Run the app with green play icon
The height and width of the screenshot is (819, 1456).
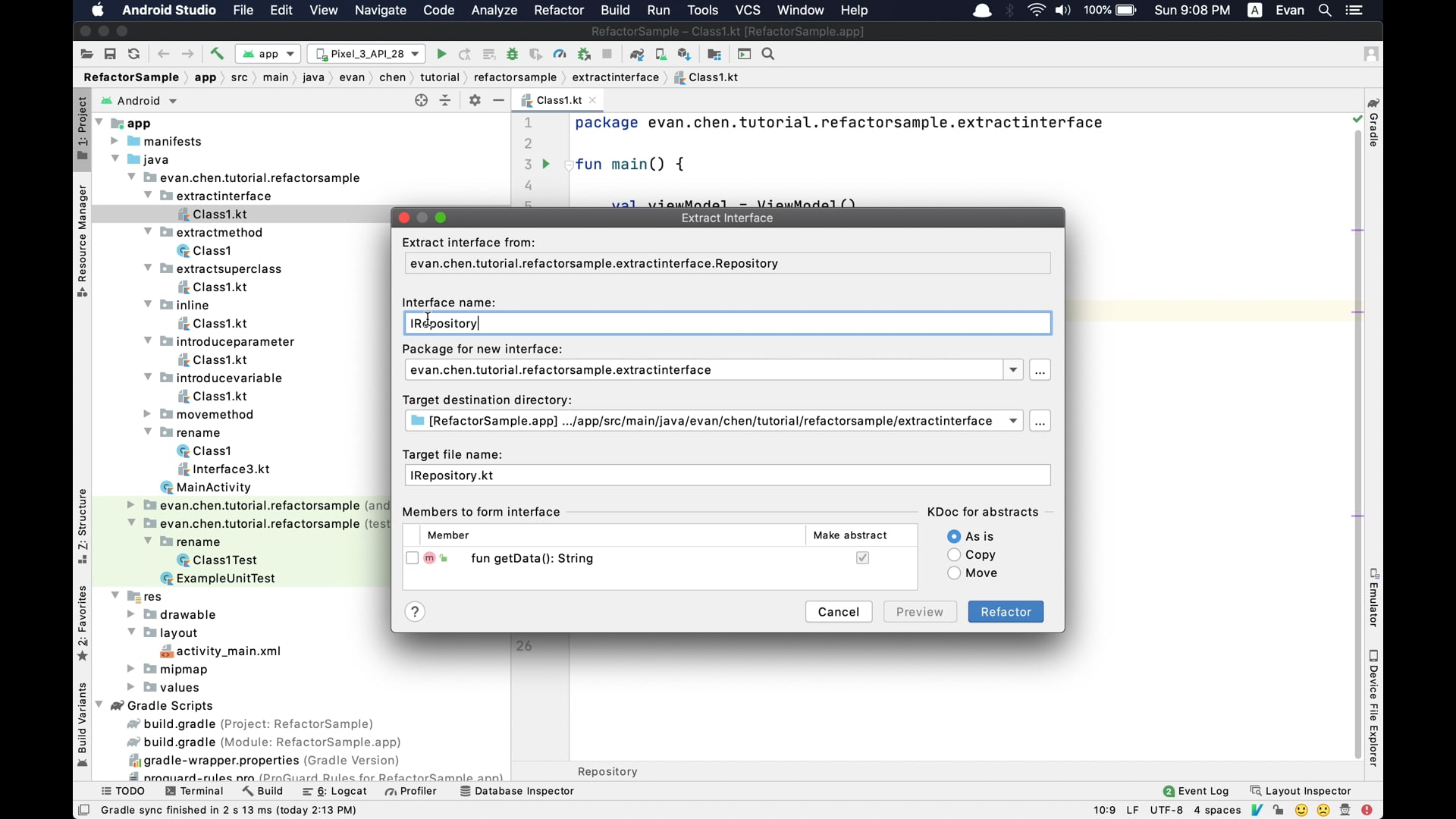tap(441, 54)
